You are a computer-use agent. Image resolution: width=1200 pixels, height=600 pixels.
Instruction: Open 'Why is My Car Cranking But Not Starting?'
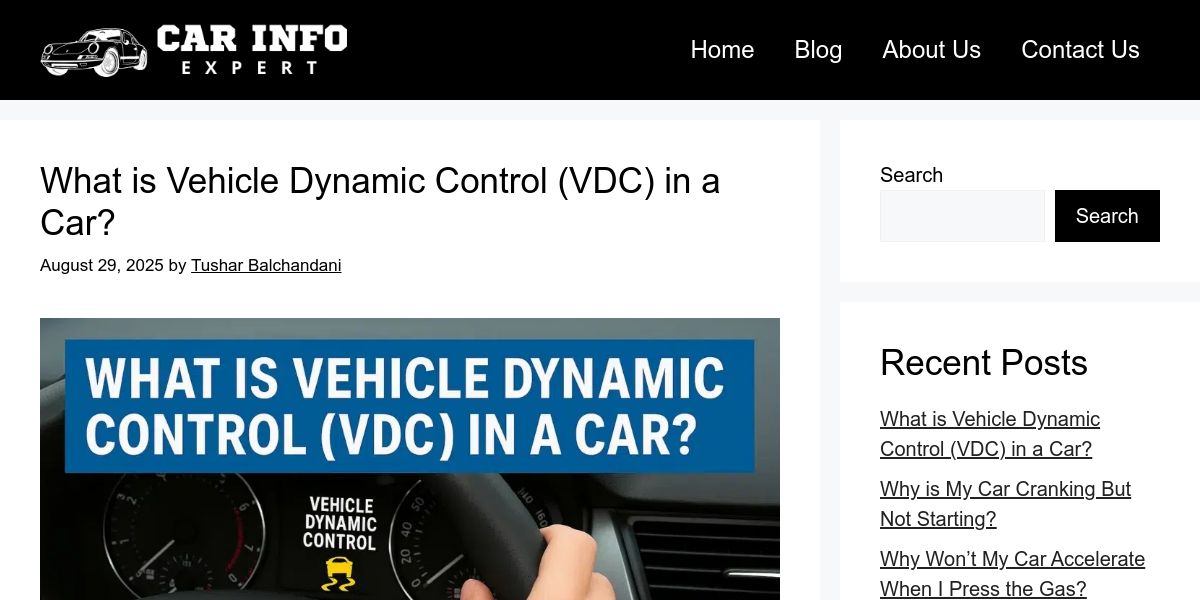(1005, 504)
